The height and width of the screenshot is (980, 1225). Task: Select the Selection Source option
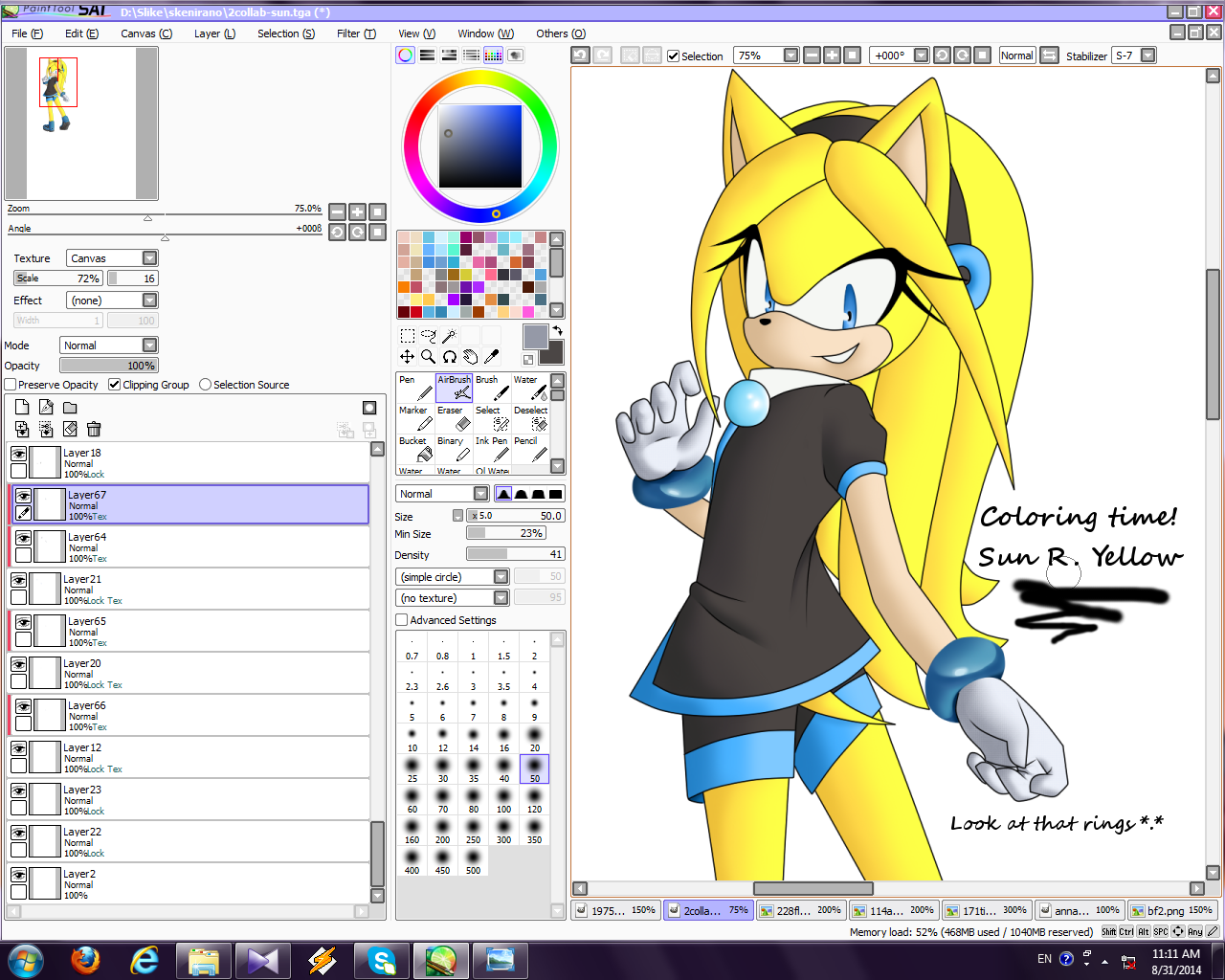click(205, 385)
